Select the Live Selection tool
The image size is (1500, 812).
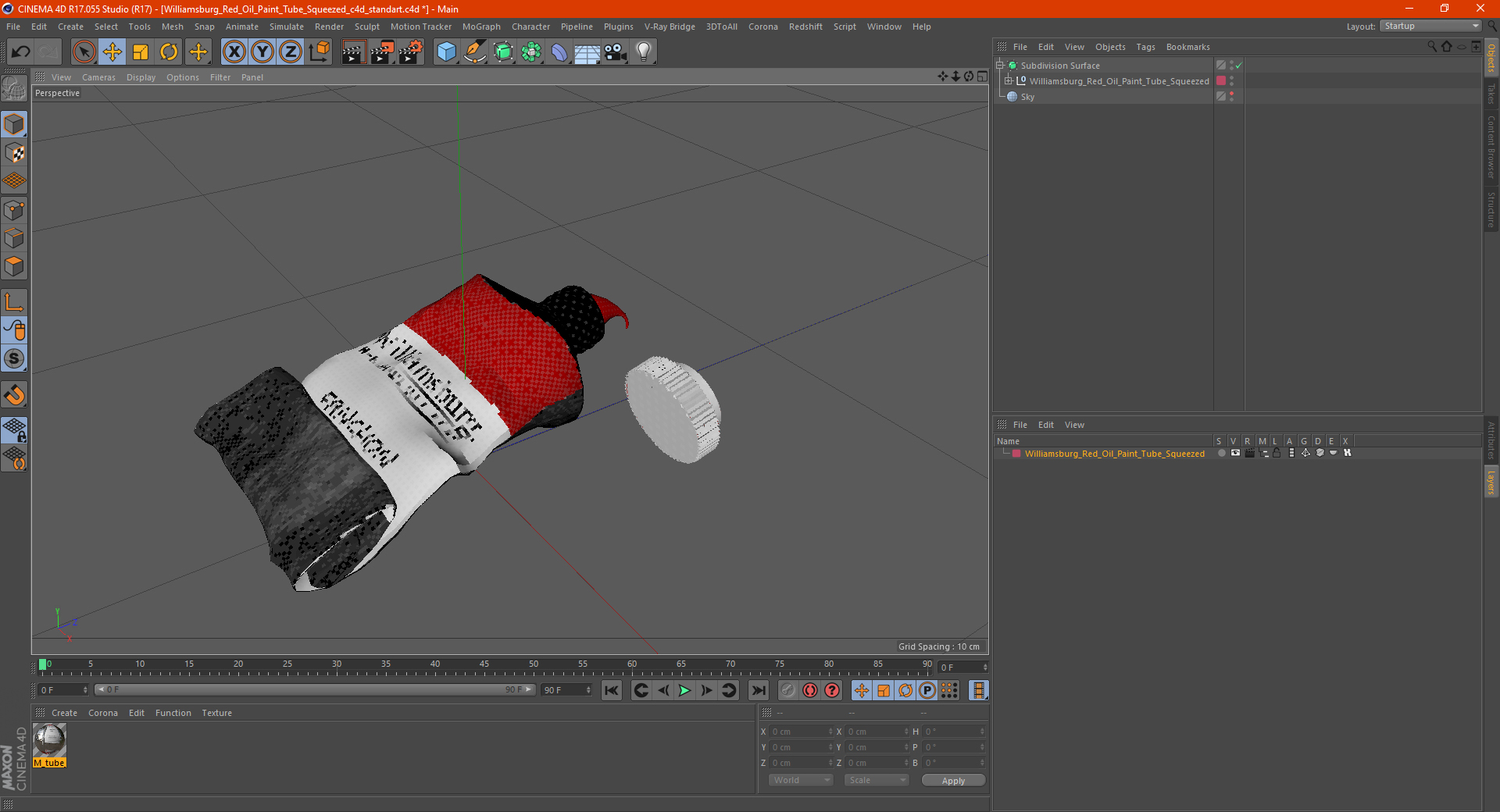click(84, 52)
